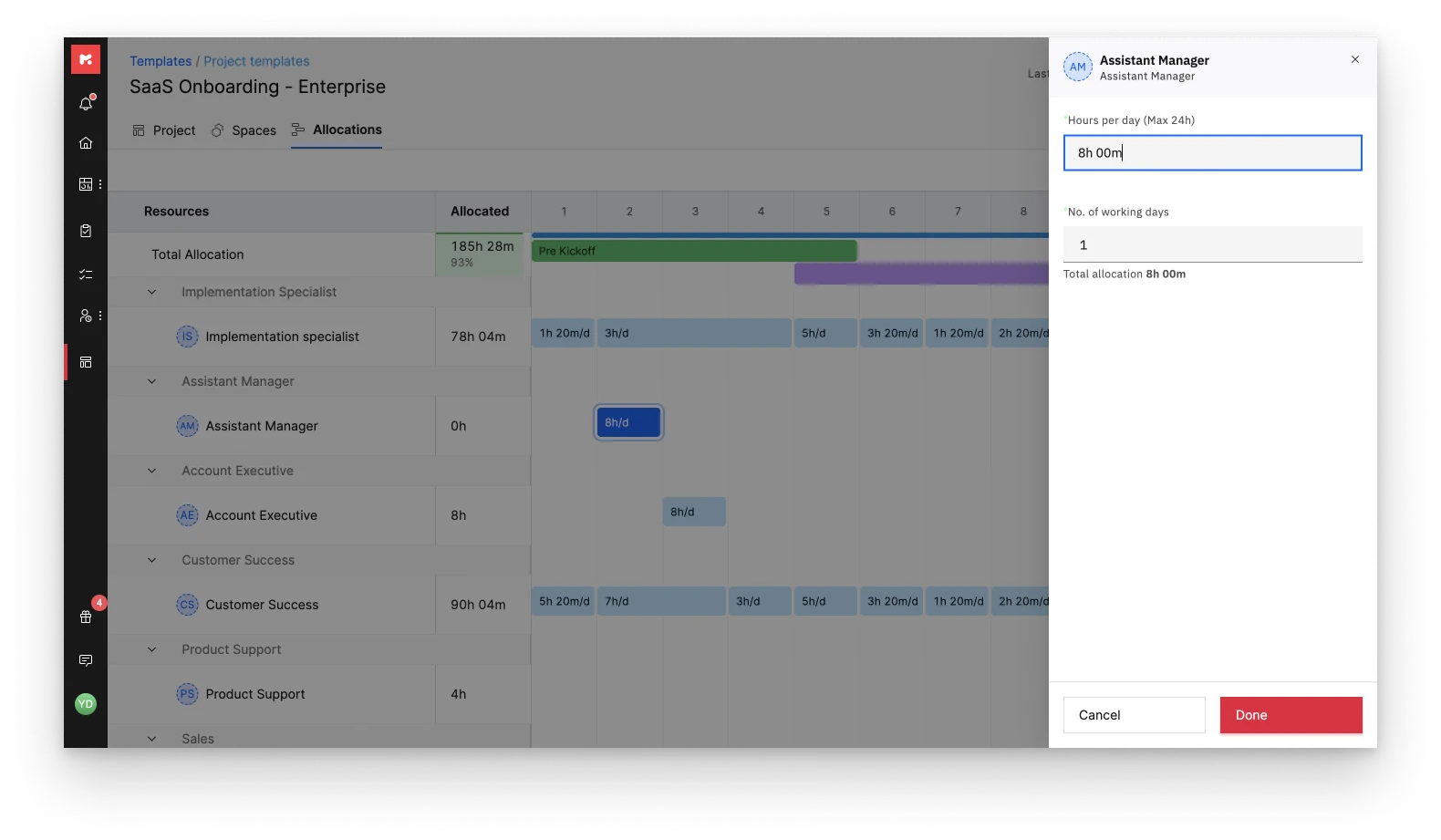Open the people icon in the sidebar

[86, 316]
